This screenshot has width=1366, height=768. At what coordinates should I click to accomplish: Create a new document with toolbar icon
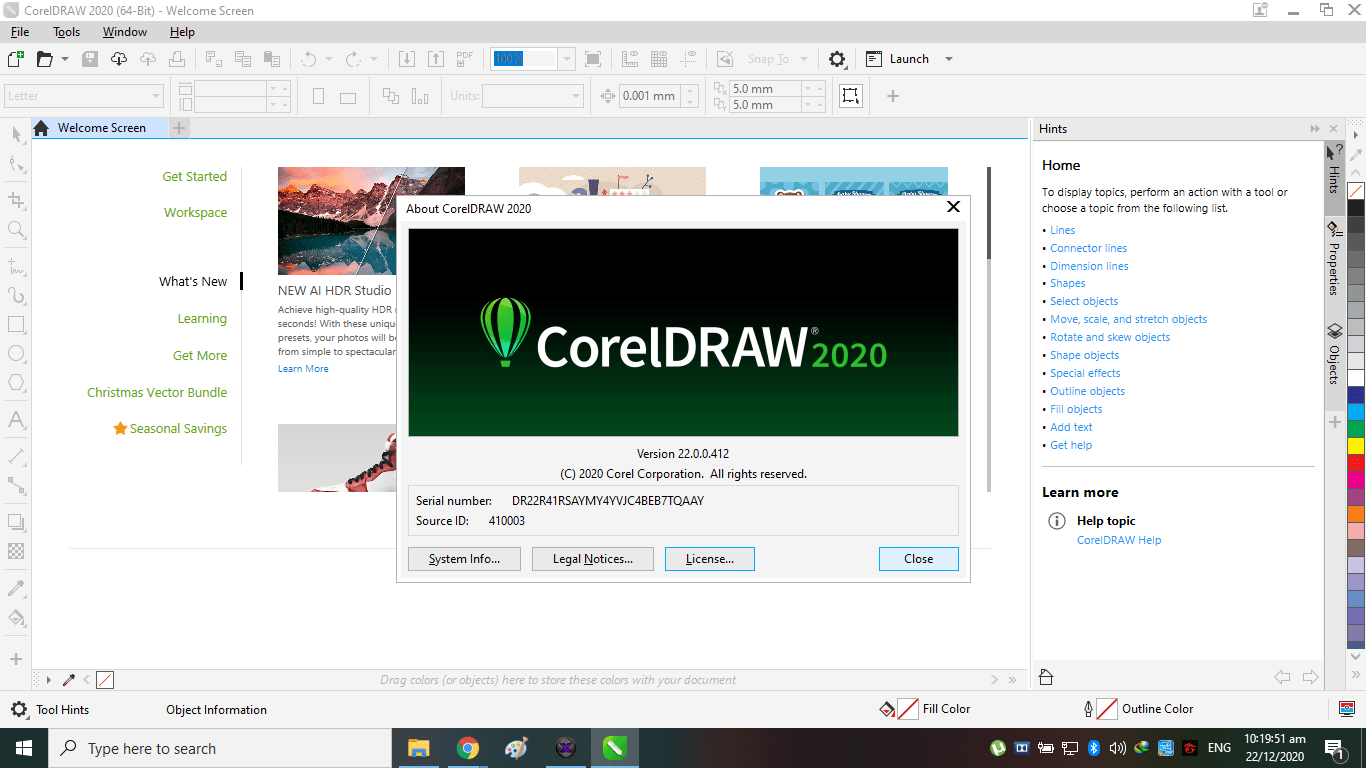click(x=15, y=59)
